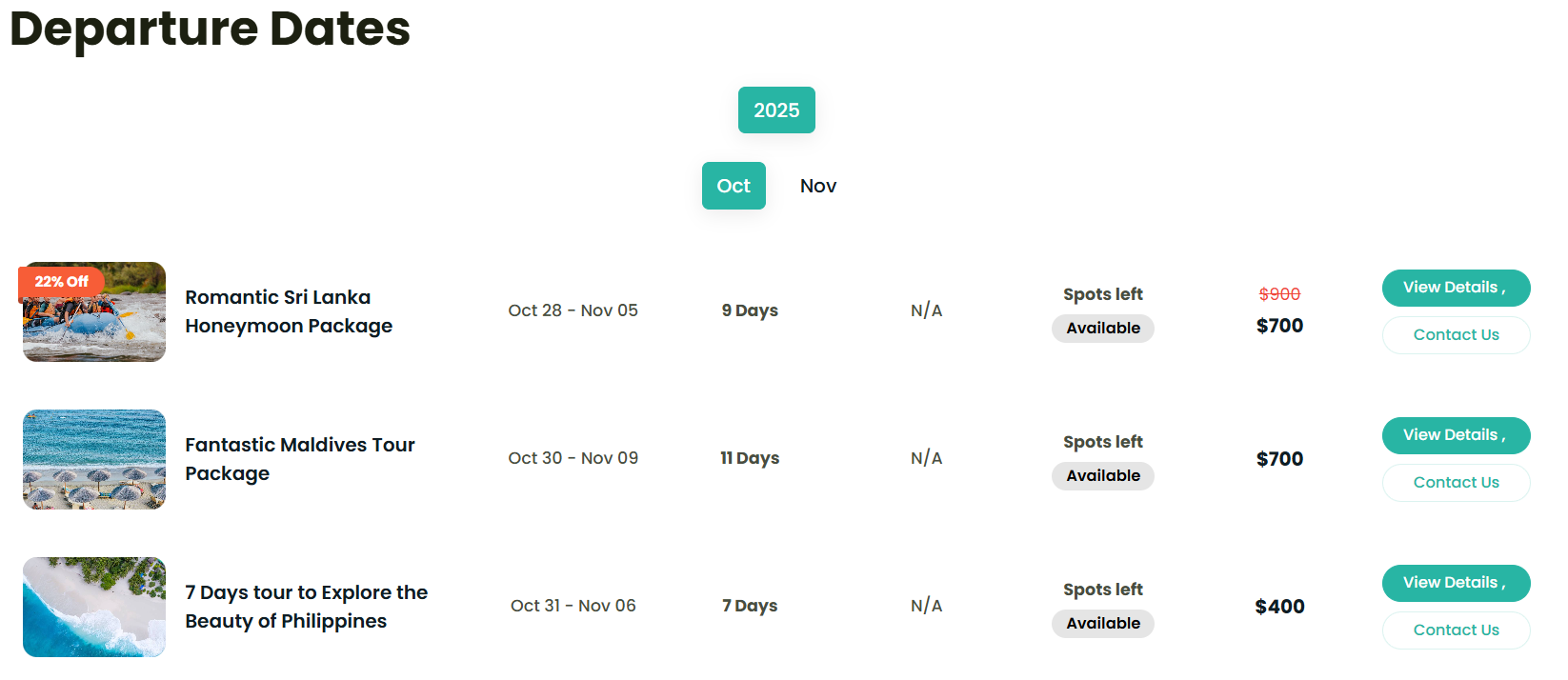Contact Us about Maldives Tour Package
Screen dimensions: 1568x680
pos(1456,483)
